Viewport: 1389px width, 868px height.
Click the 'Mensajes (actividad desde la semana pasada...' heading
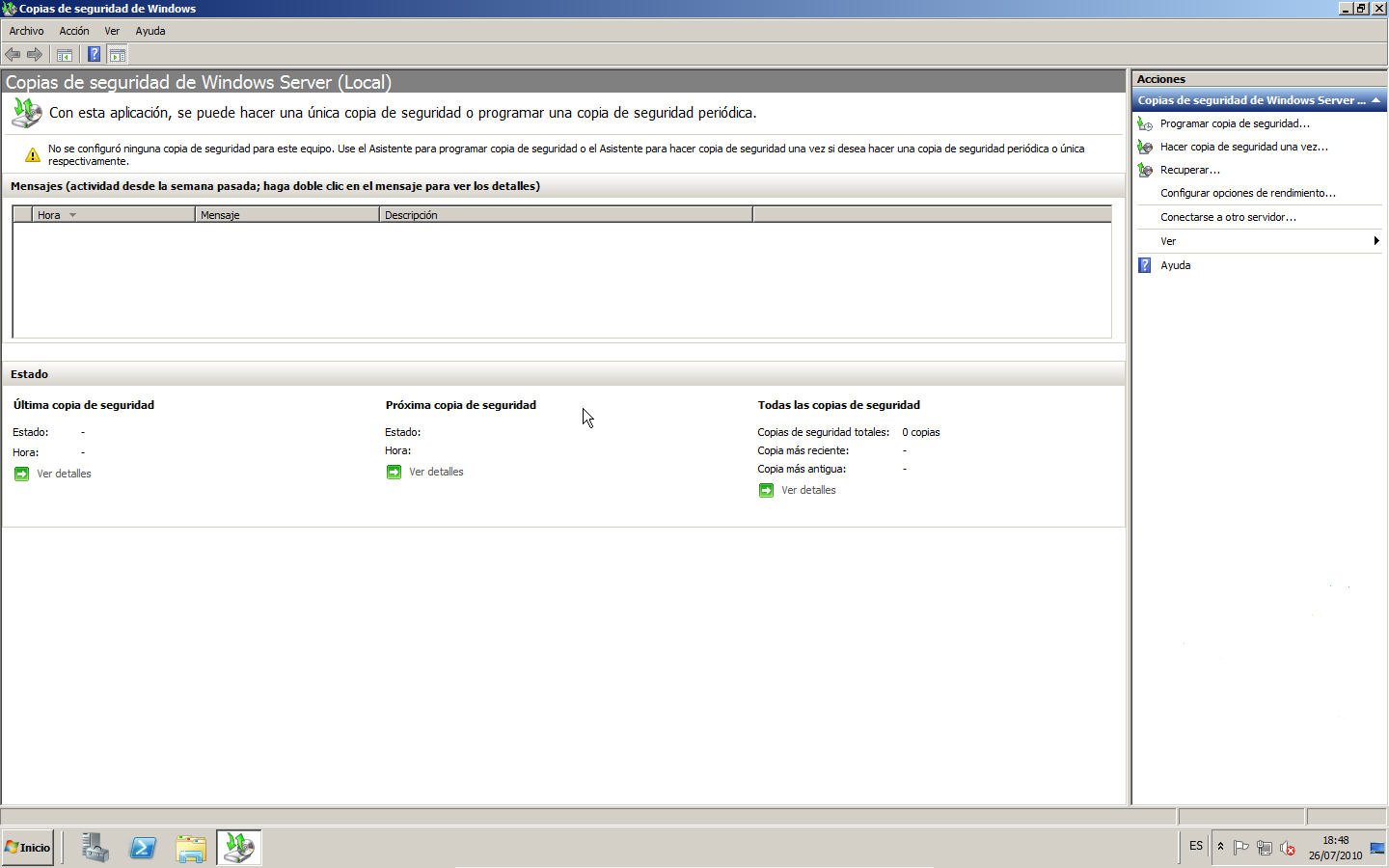click(x=275, y=186)
